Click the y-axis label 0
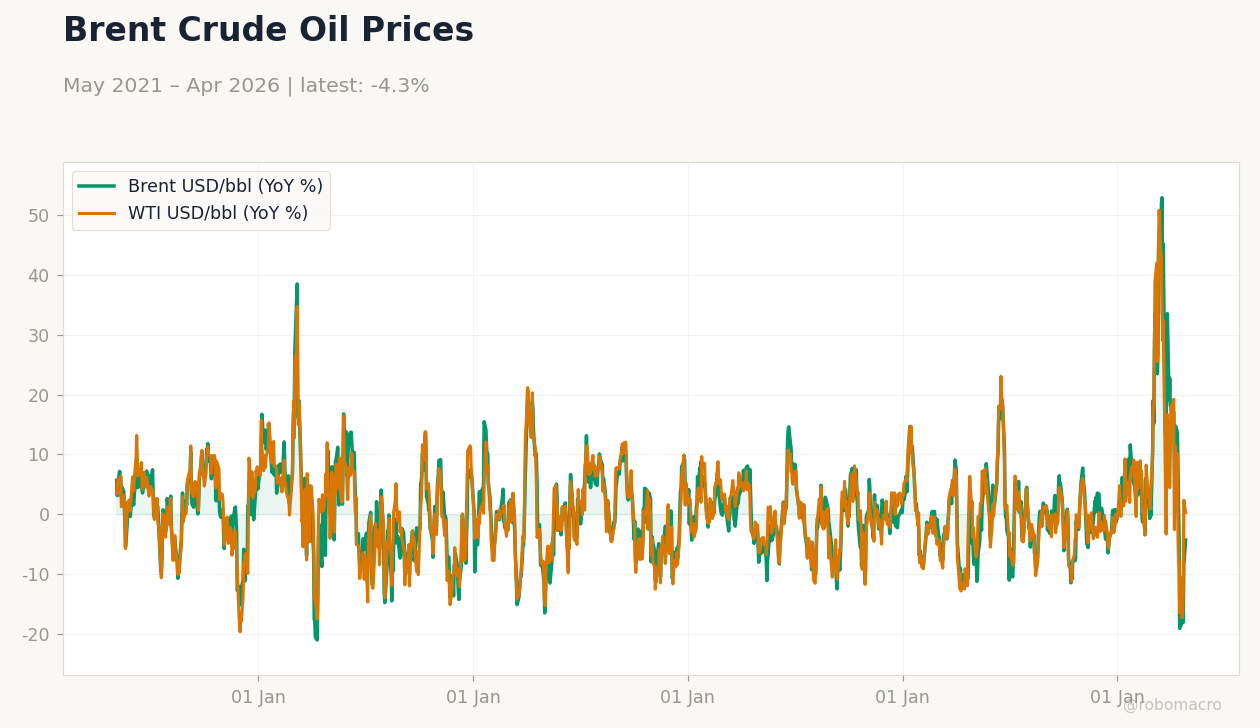Viewport: 1260px width, 728px height. [44, 515]
